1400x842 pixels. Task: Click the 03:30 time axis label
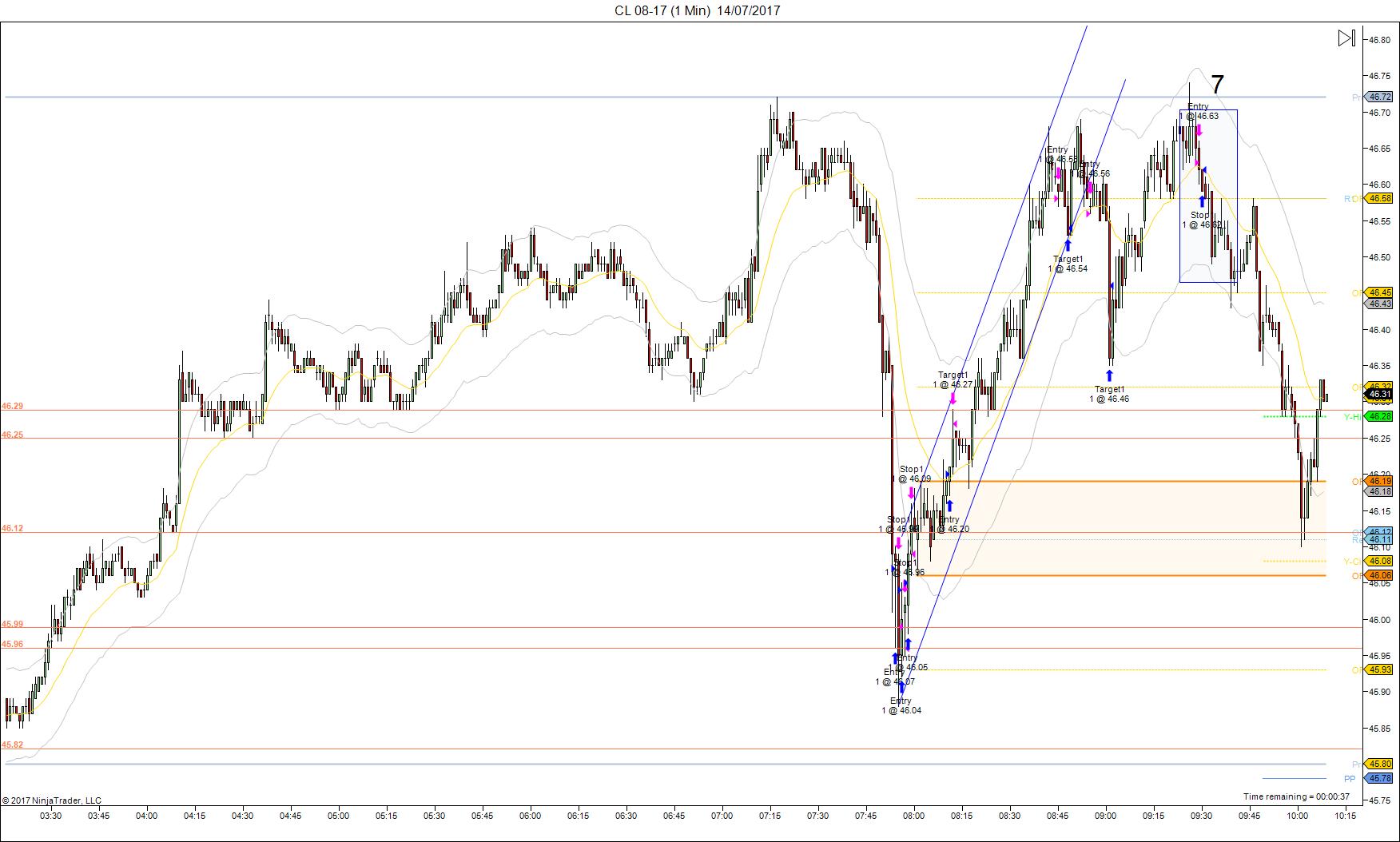(50, 816)
